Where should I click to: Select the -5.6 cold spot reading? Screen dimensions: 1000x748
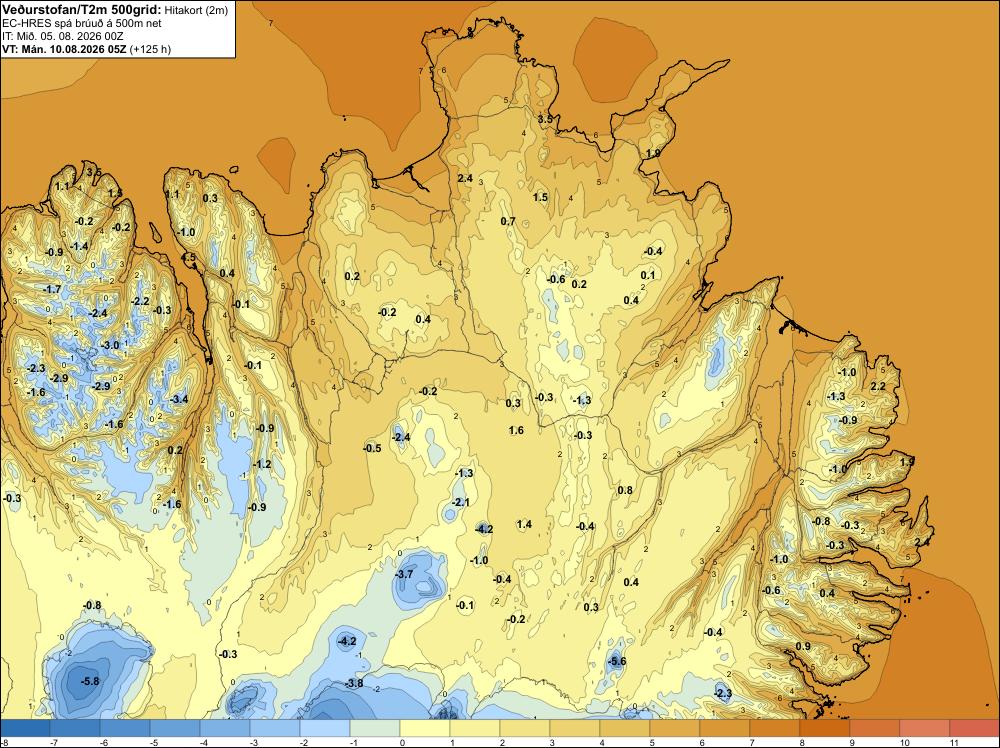pyautogui.click(x=617, y=661)
